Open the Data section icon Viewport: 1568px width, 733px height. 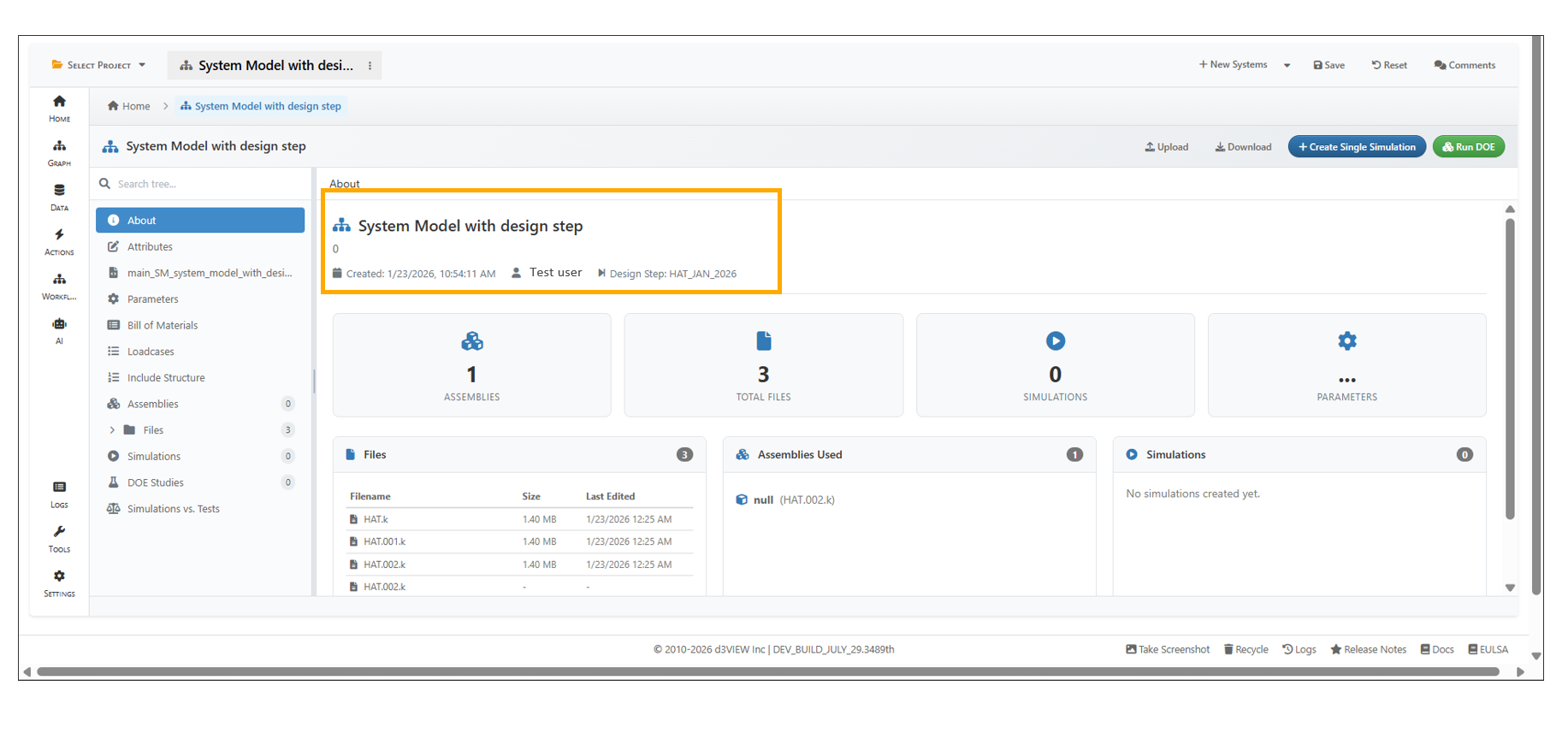(59, 196)
